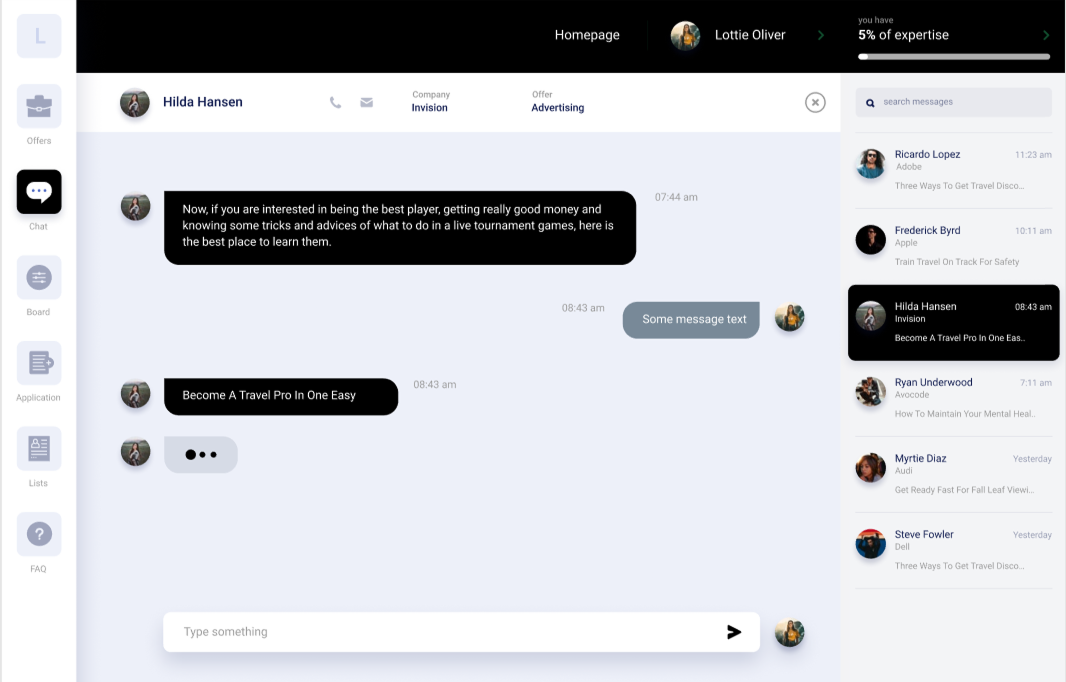Call Hilda Hansen with phone icon

335,102
